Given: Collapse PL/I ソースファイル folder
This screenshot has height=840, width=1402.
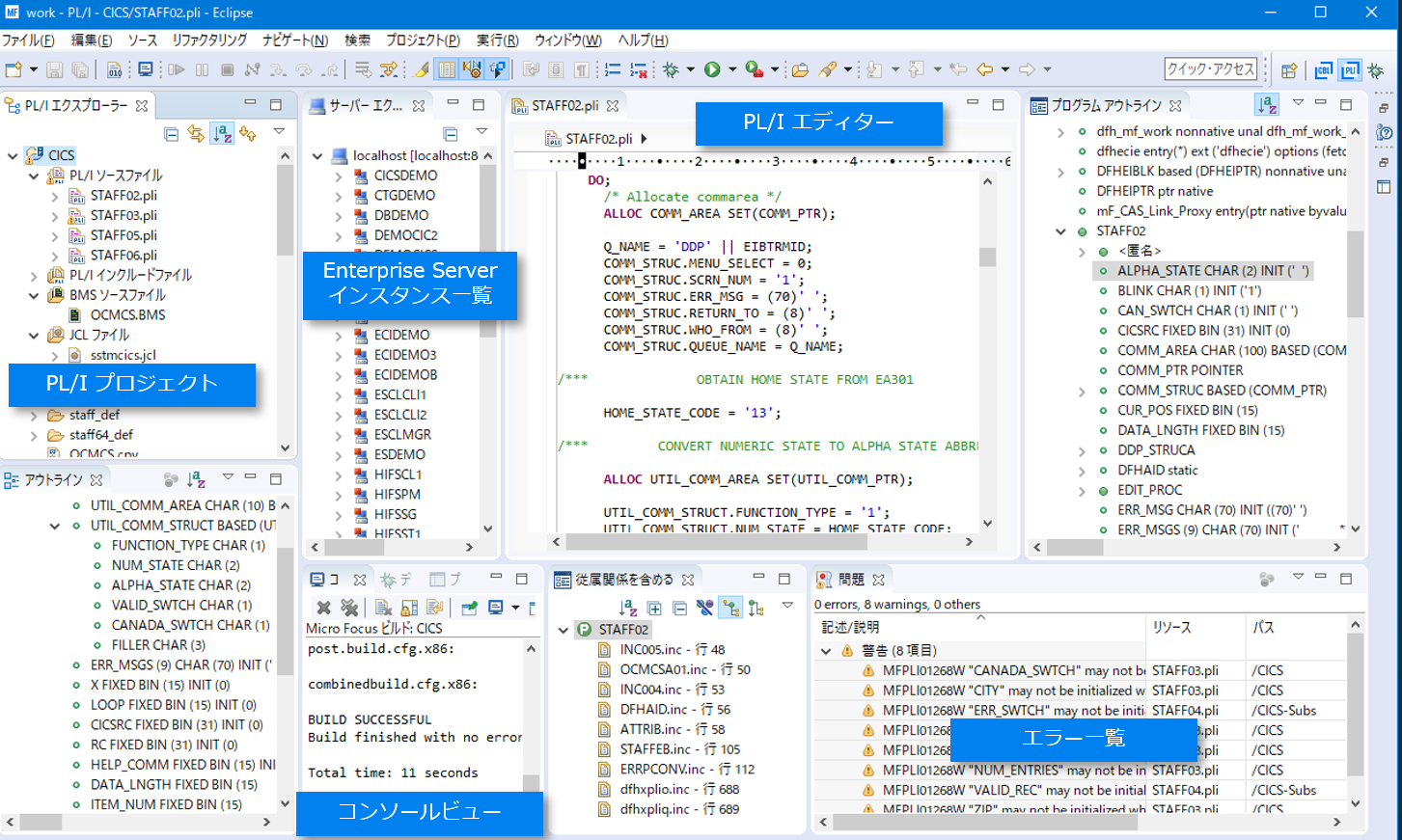Looking at the screenshot, I should pyautogui.click(x=34, y=176).
